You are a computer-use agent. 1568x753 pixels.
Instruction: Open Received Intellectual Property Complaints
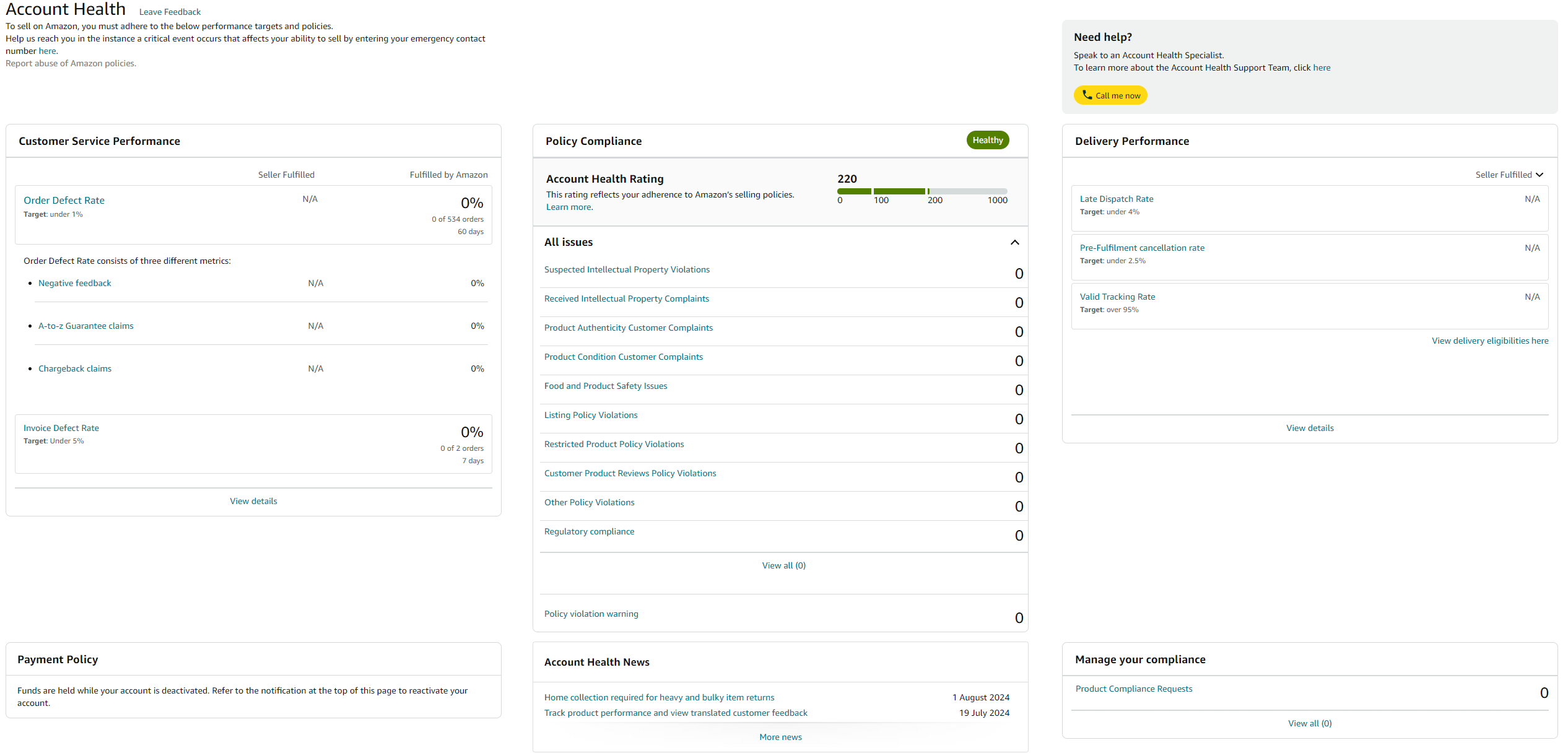coord(627,298)
